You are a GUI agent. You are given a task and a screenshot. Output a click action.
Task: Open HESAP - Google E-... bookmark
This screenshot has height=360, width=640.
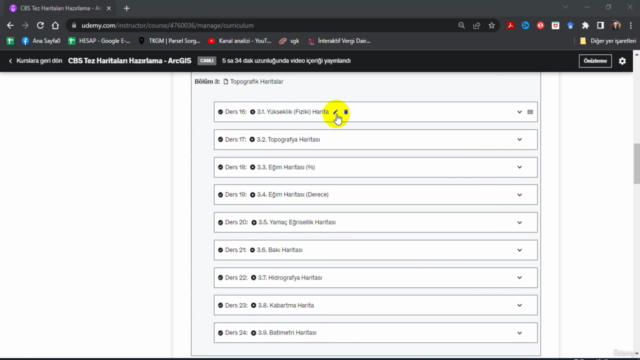click(x=99, y=41)
